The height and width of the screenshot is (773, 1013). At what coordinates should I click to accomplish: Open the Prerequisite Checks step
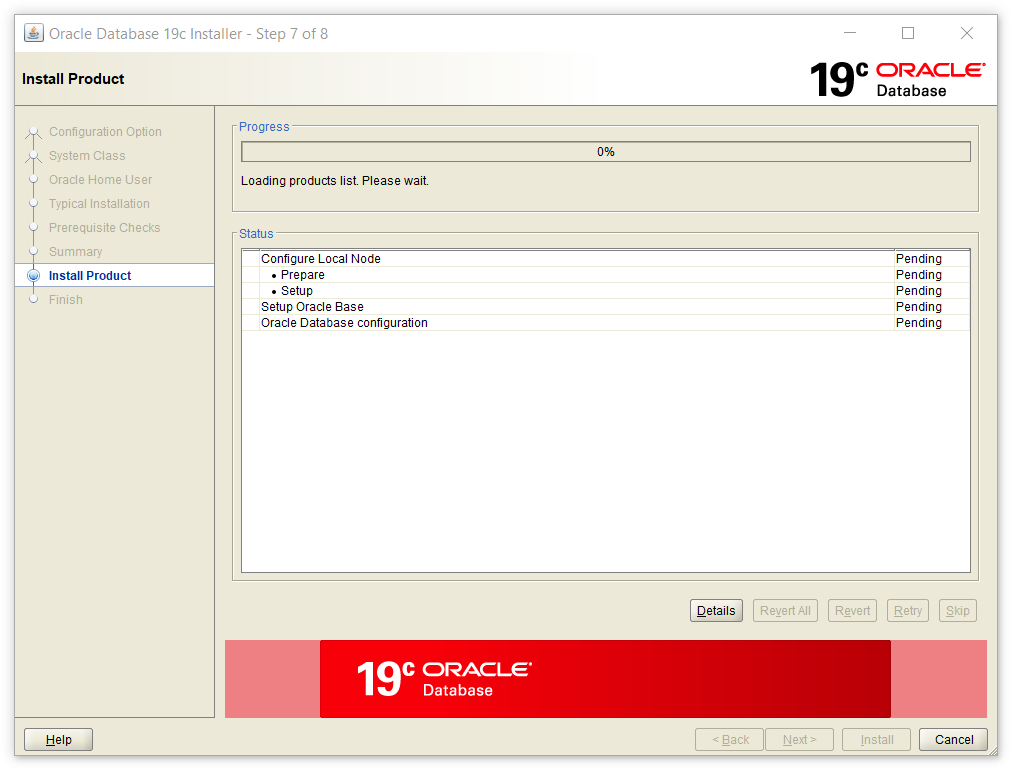[x=104, y=228]
